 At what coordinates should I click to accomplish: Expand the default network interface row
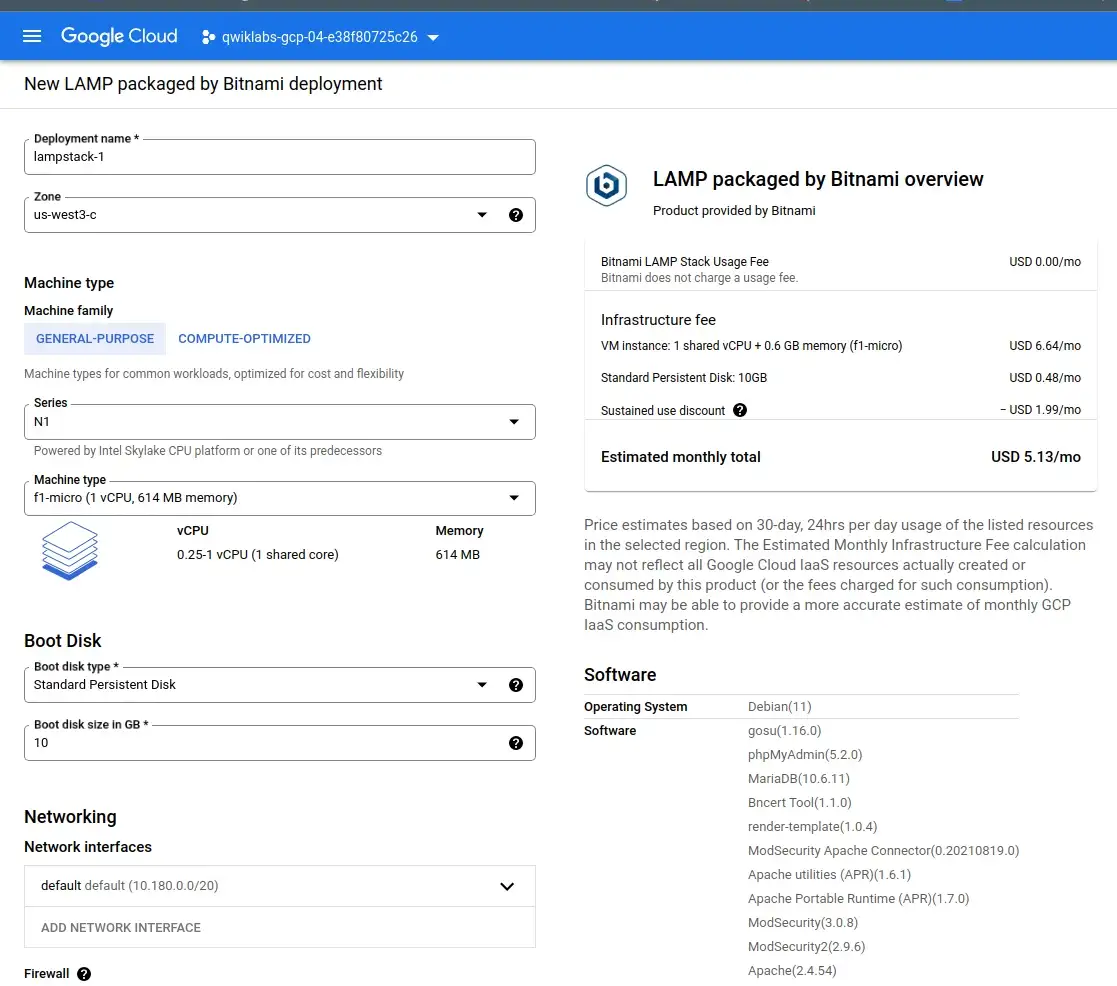pyautogui.click(x=280, y=886)
